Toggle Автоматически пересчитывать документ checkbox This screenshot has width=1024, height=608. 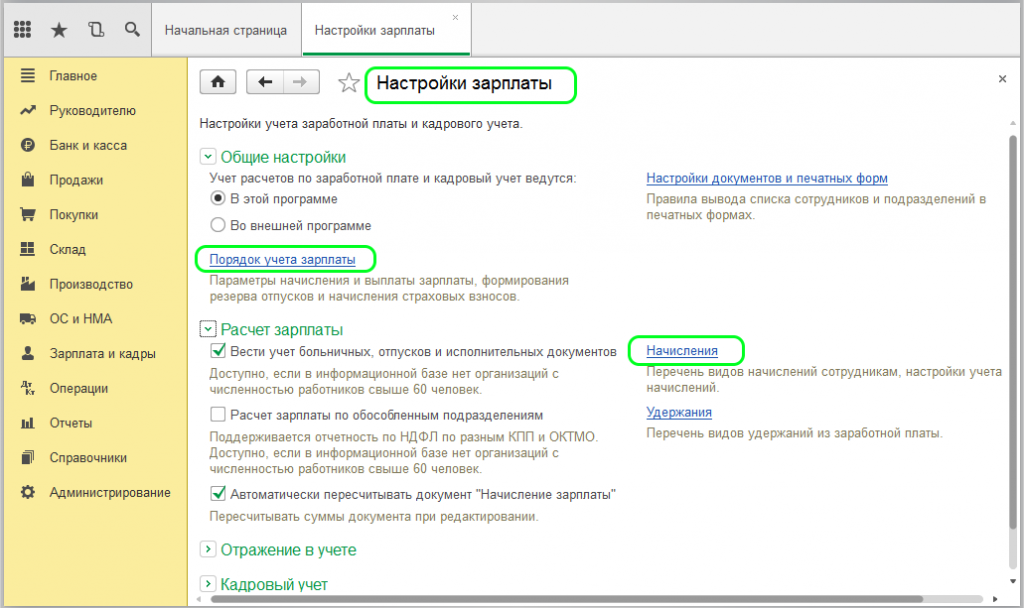coord(218,494)
